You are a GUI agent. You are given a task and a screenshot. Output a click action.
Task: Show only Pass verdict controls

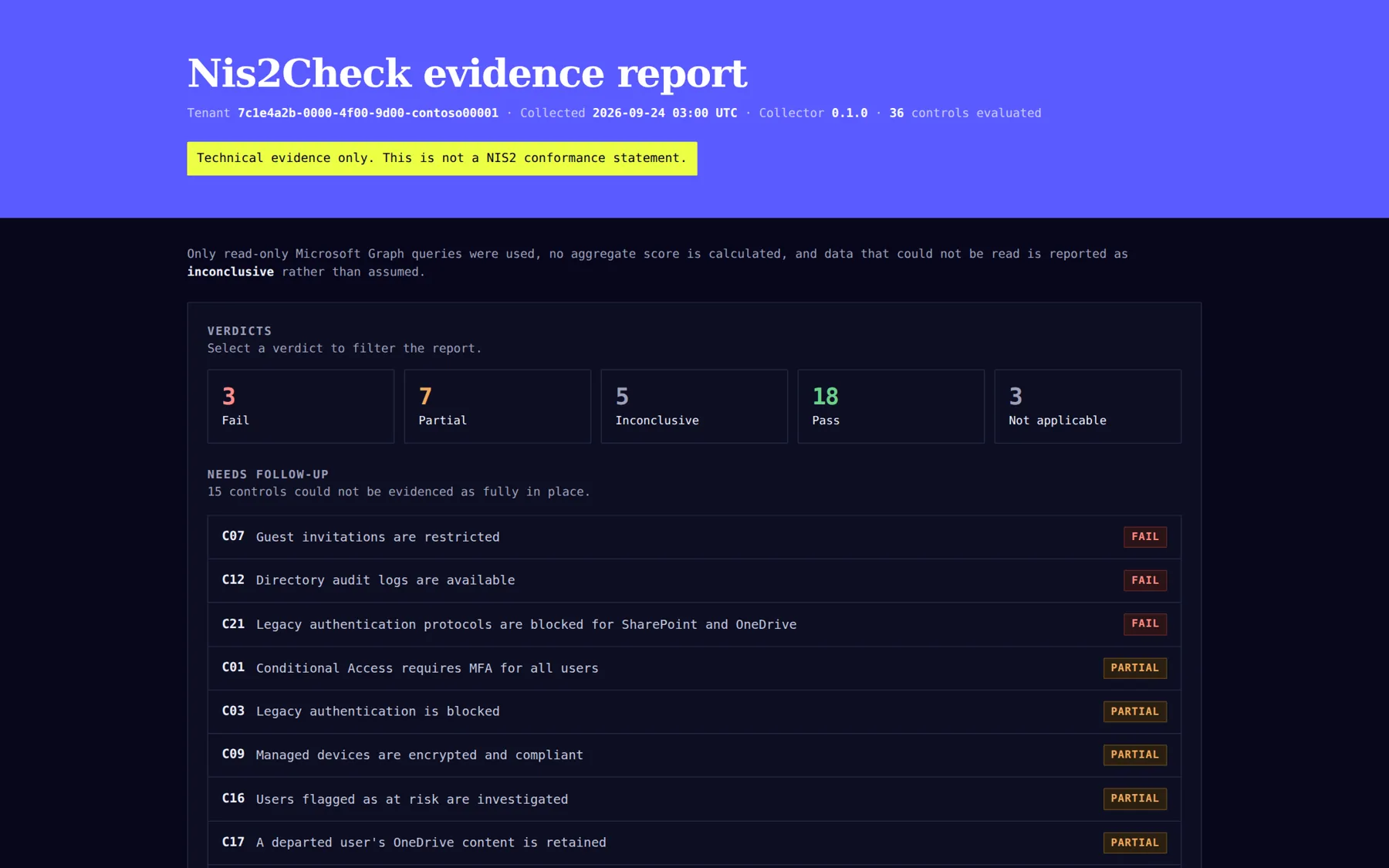click(x=891, y=406)
